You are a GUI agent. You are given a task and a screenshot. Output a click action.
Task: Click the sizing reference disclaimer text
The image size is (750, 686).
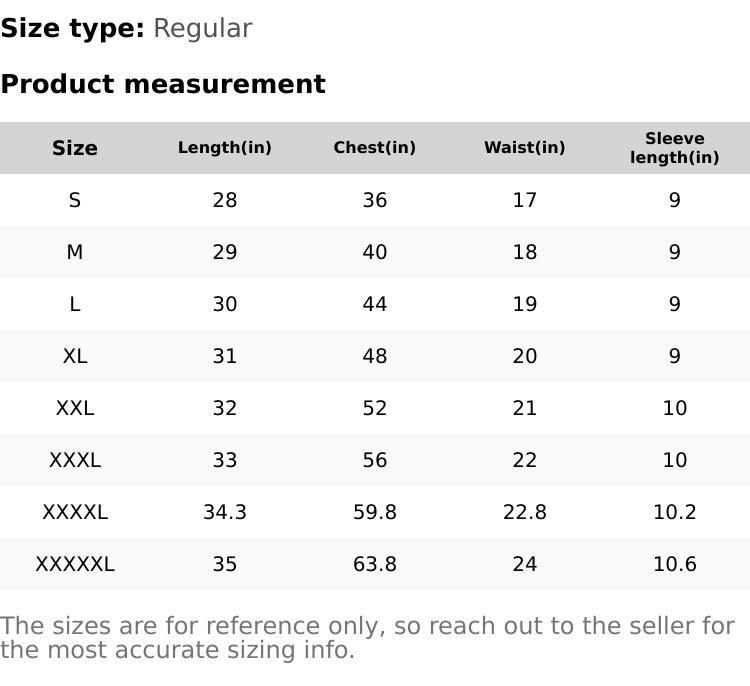click(x=367, y=638)
